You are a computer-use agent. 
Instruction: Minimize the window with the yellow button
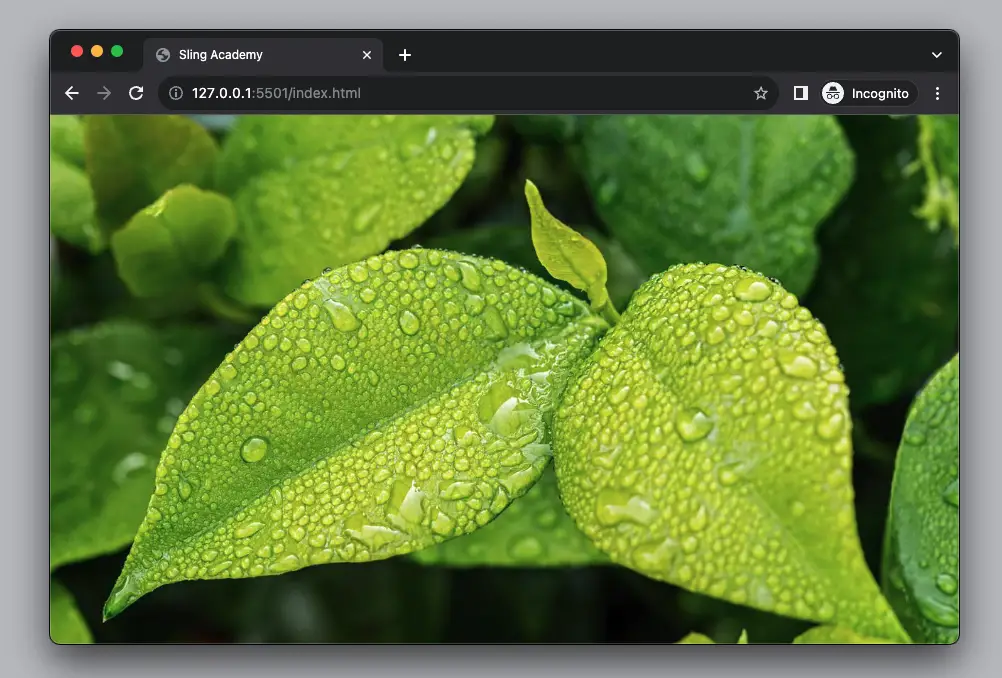point(97,51)
